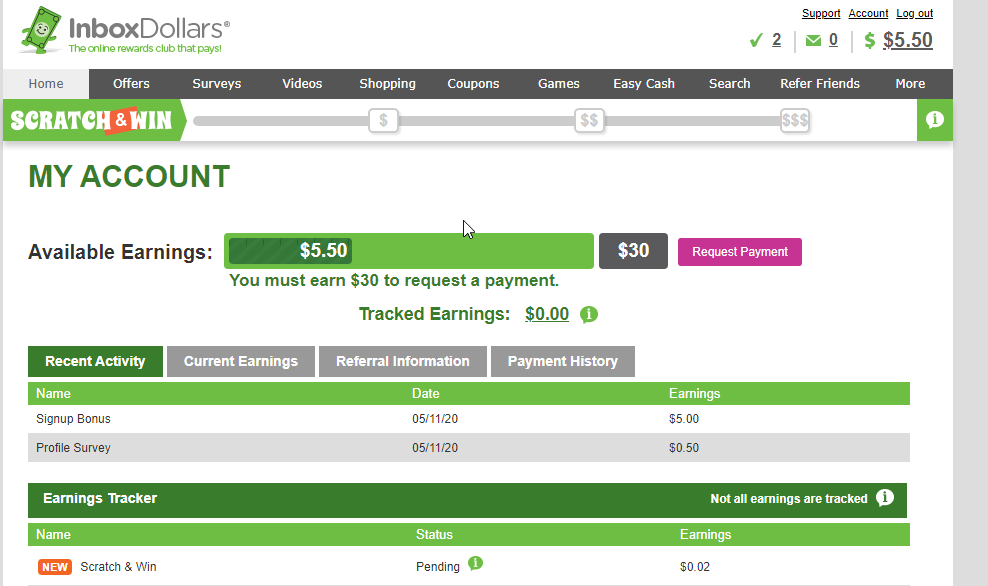Switch to Referral Information tab
The height and width of the screenshot is (586, 988).
coord(403,361)
